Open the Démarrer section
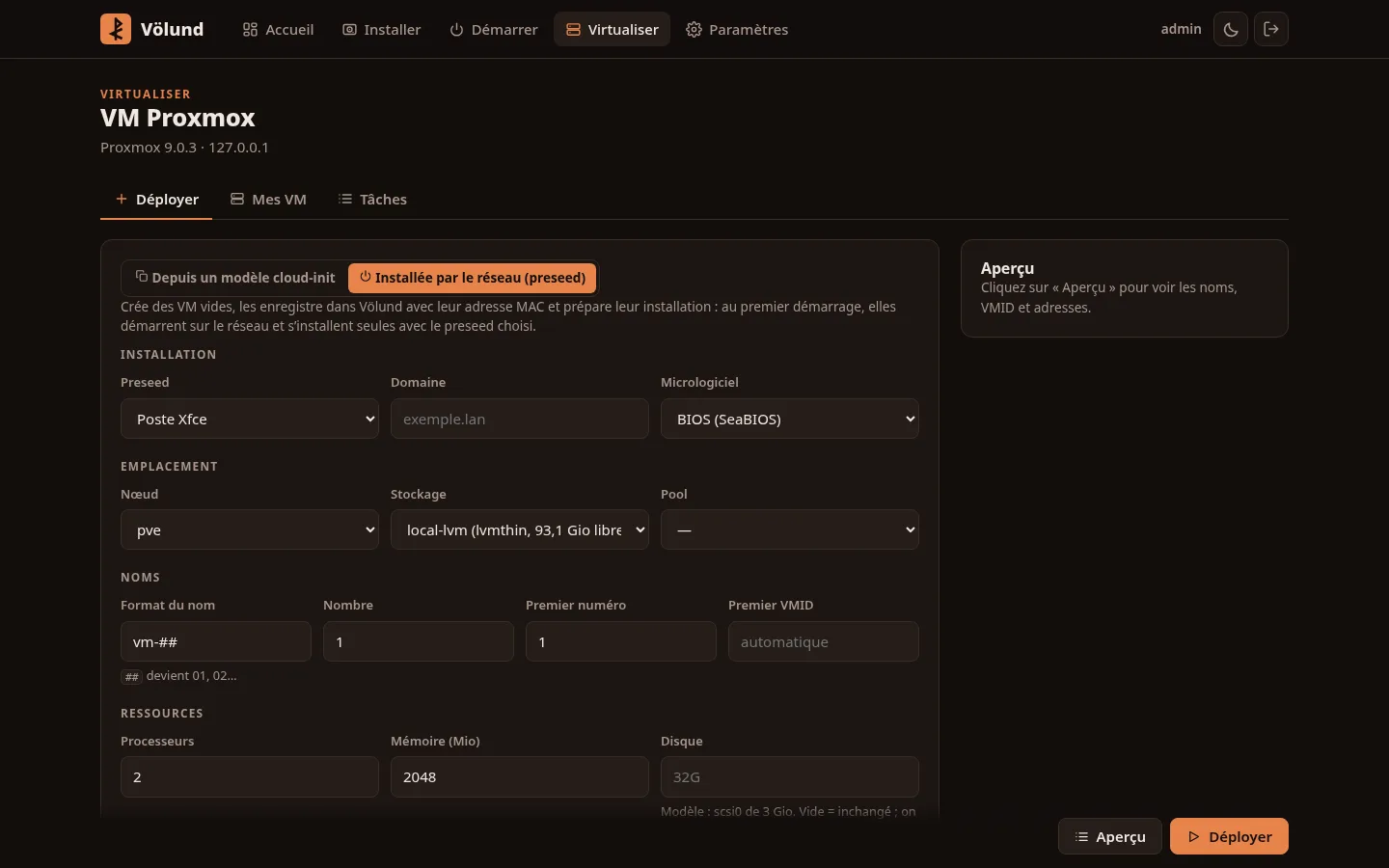1389x868 pixels. coord(494,30)
